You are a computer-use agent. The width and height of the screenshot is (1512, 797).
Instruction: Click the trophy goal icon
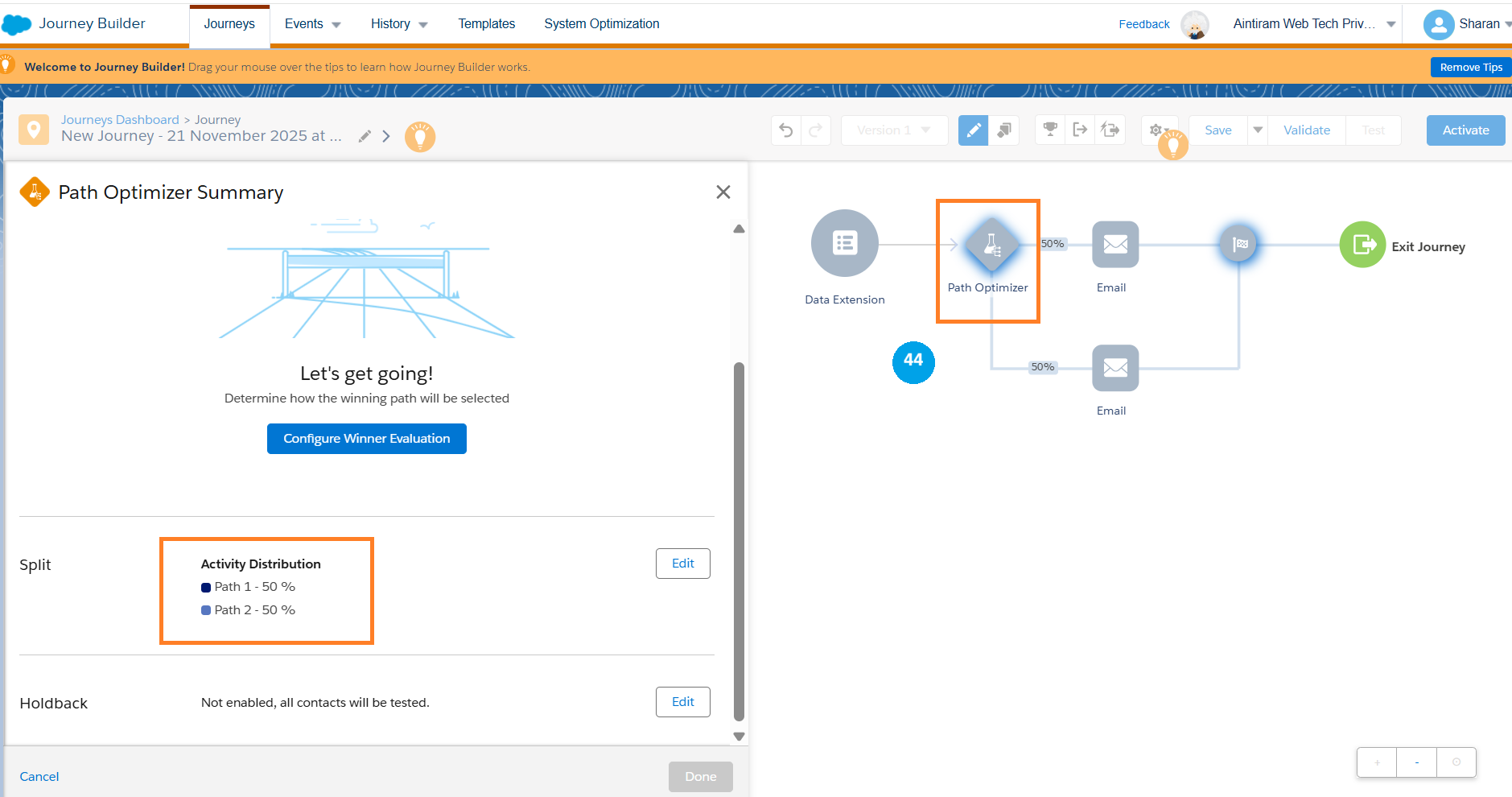pyautogui.click(x=1050, y=130)
